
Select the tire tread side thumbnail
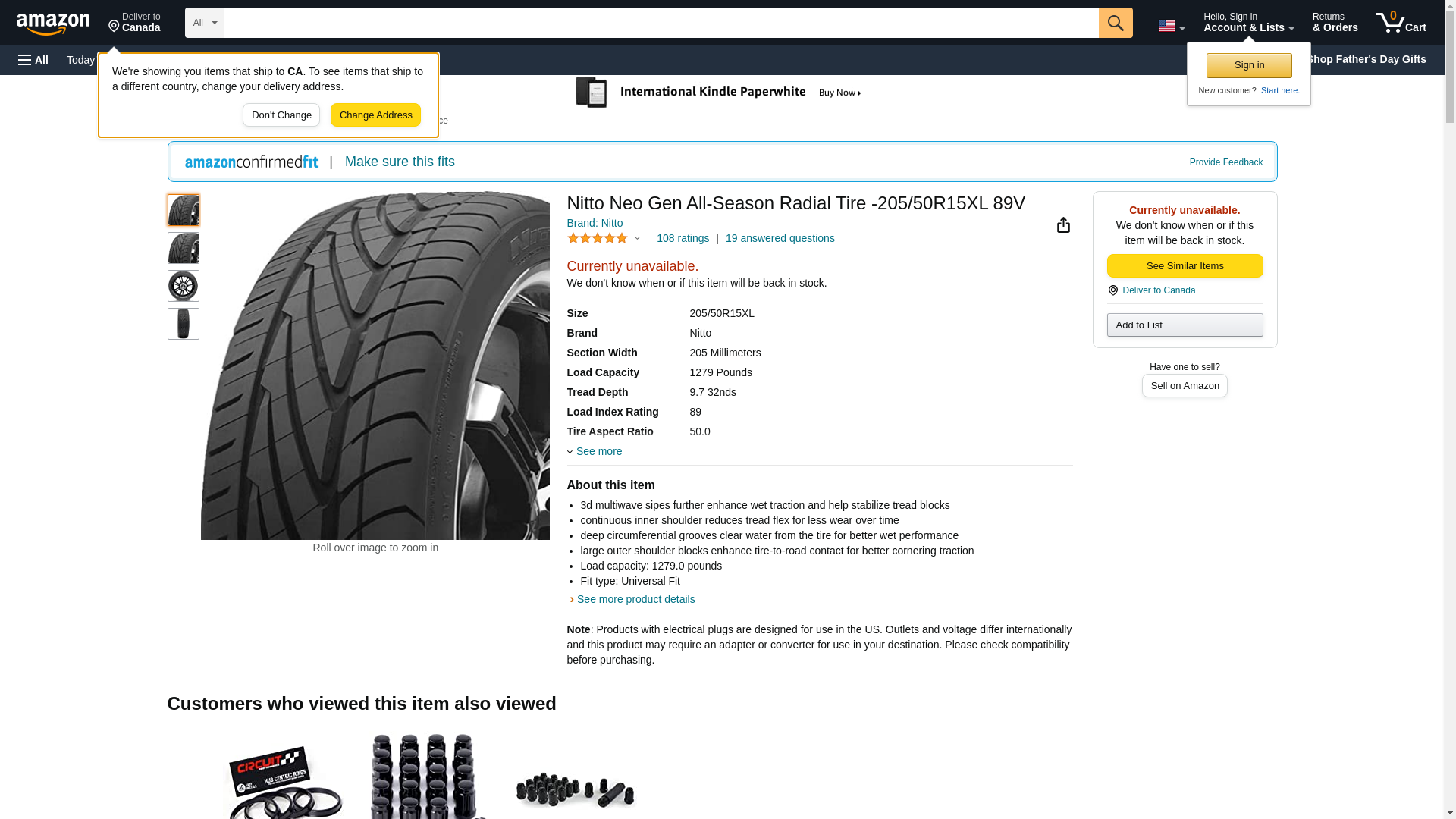coord(183,324)
